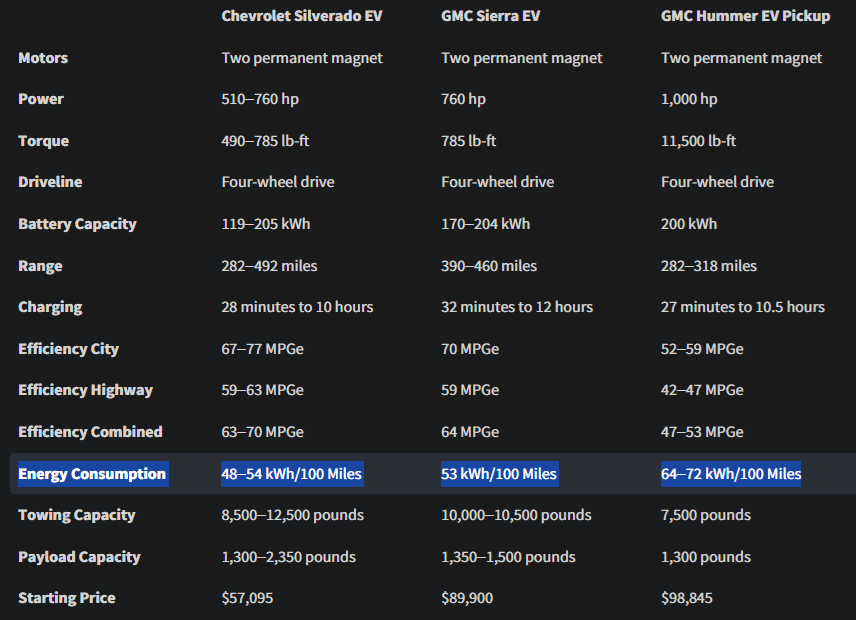Click the Starting Price row label
The width and height of the screenshot is (856, 620).
(x=67, y=598)
